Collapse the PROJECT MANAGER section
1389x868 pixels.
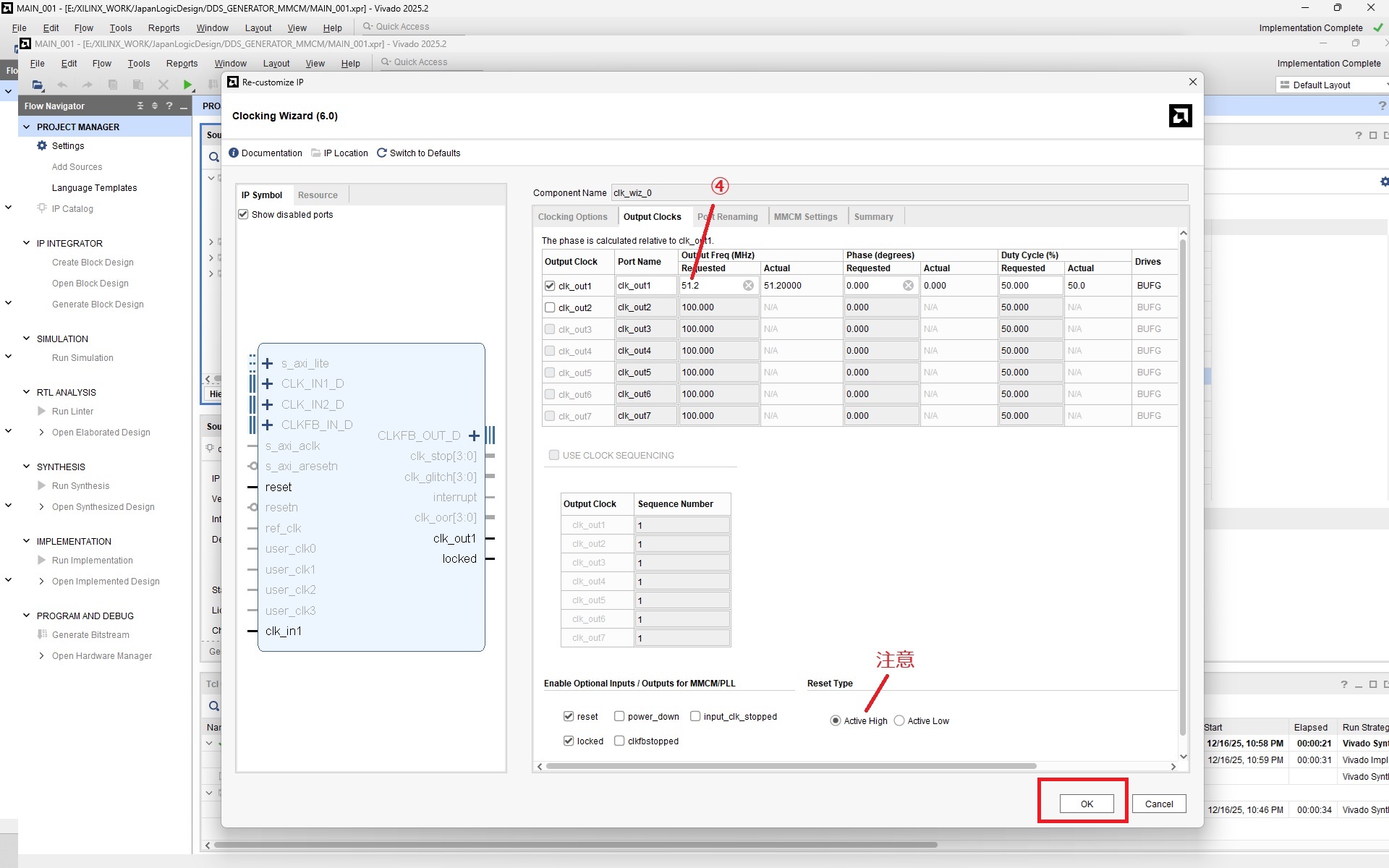coord(27,127)
